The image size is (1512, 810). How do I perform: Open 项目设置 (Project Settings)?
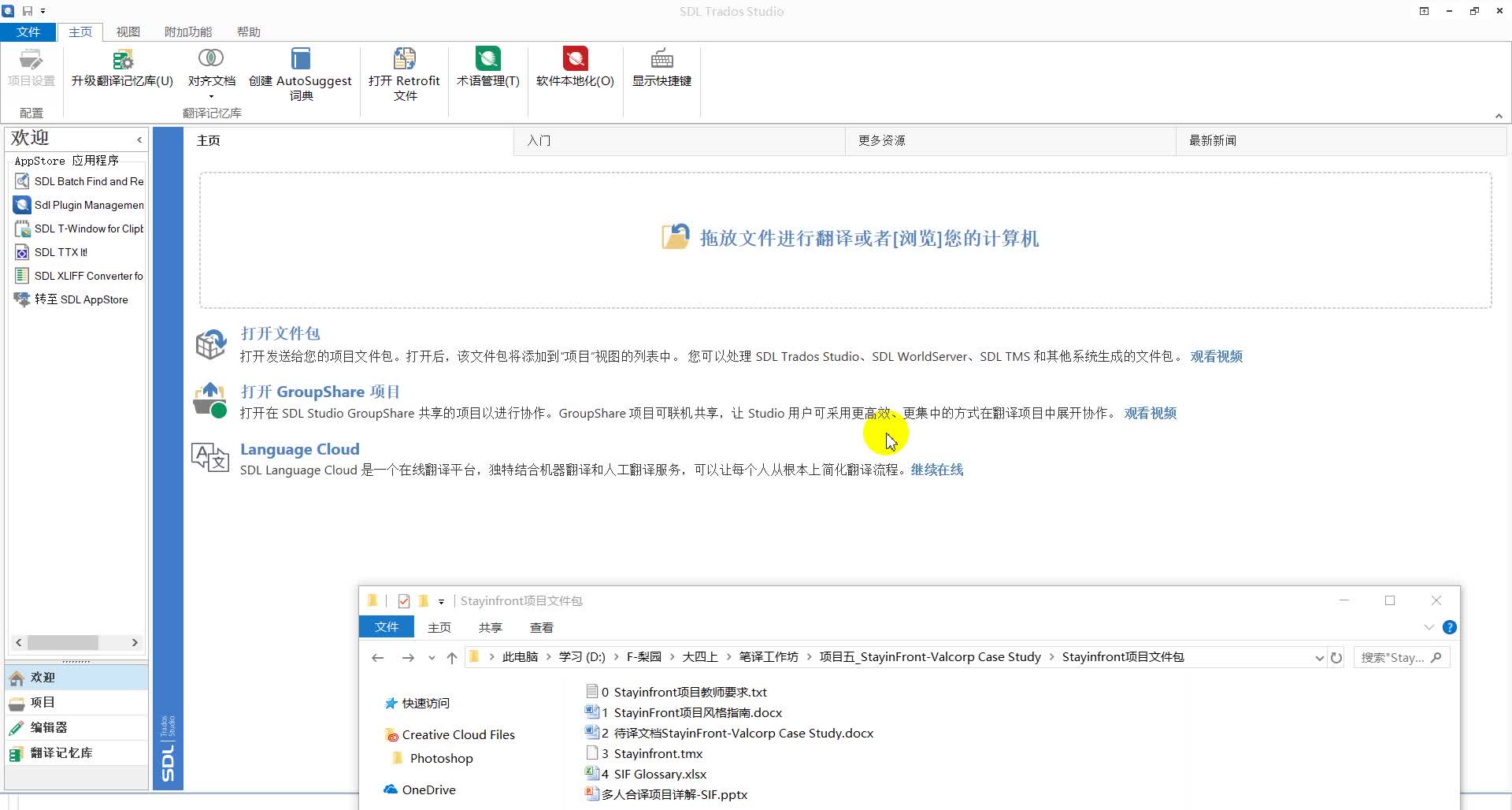31,72
